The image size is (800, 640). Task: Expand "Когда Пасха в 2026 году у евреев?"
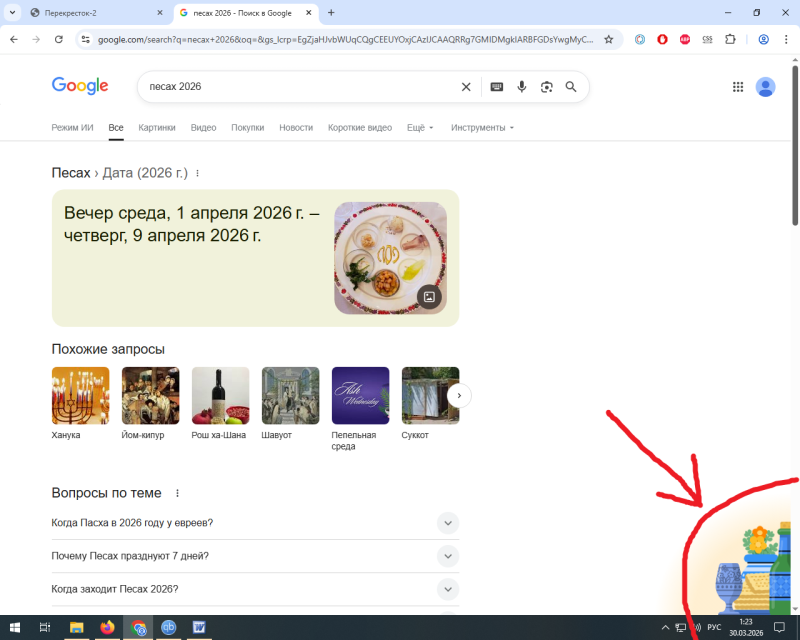coord(448,523)
